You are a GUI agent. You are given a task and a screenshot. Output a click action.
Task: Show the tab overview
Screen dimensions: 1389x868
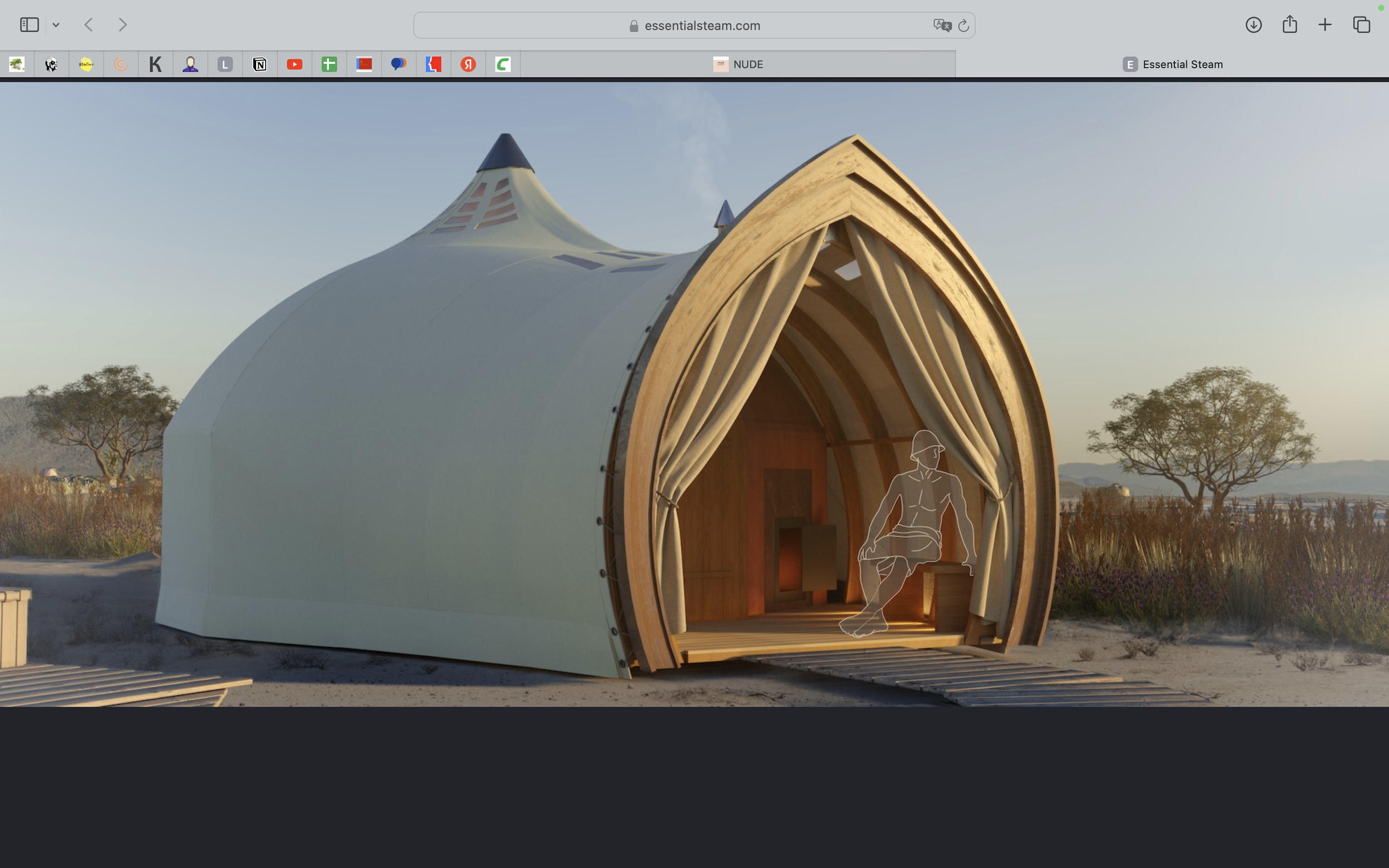point(1361,24)
